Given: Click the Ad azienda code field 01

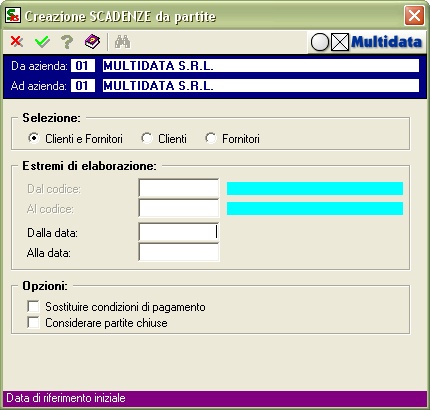Looking at the screenshot, I should click(x=83, y=86).
